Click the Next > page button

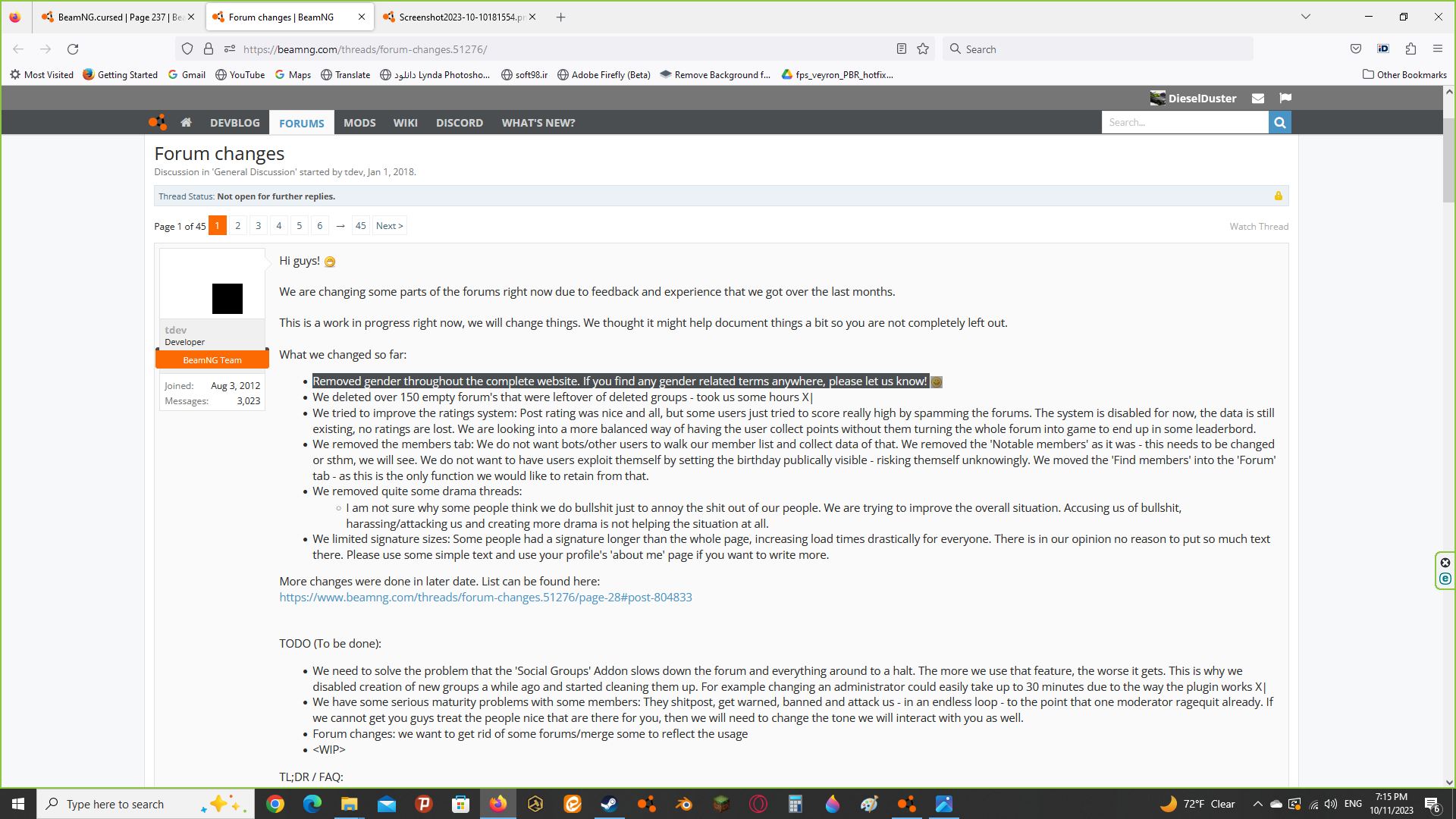(x=390, y=225)
